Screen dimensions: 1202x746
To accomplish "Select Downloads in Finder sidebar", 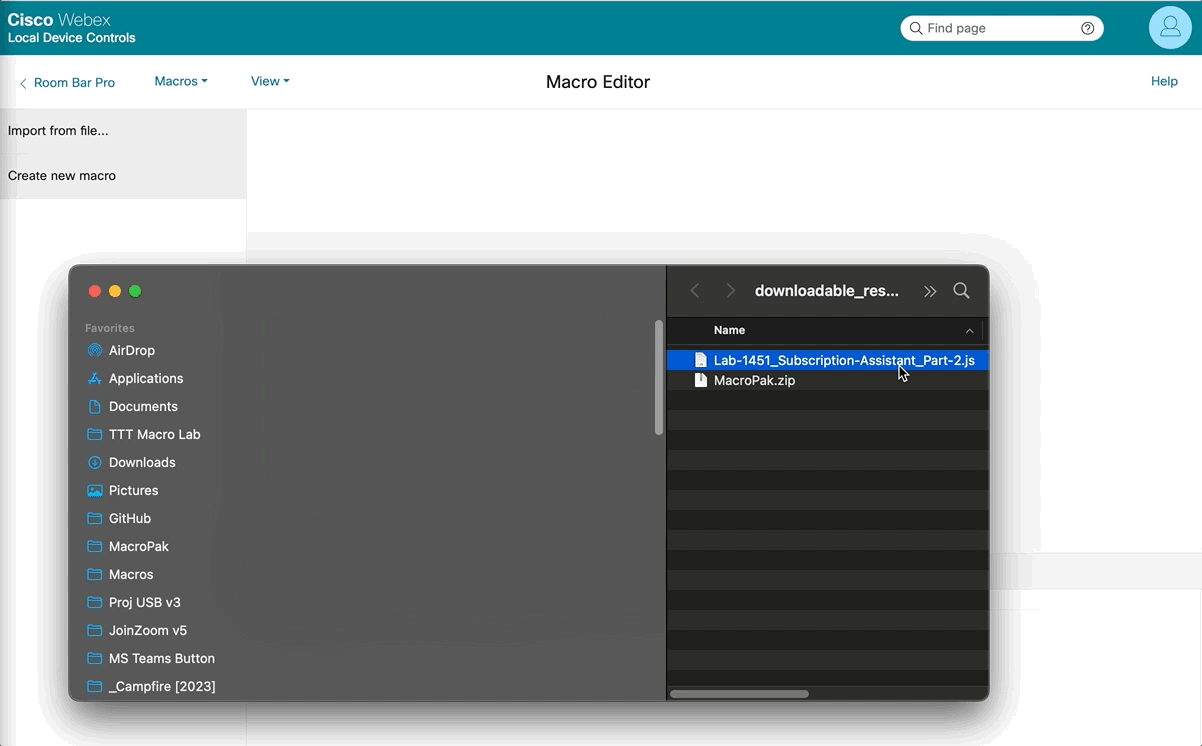I will tap(141, 463).
